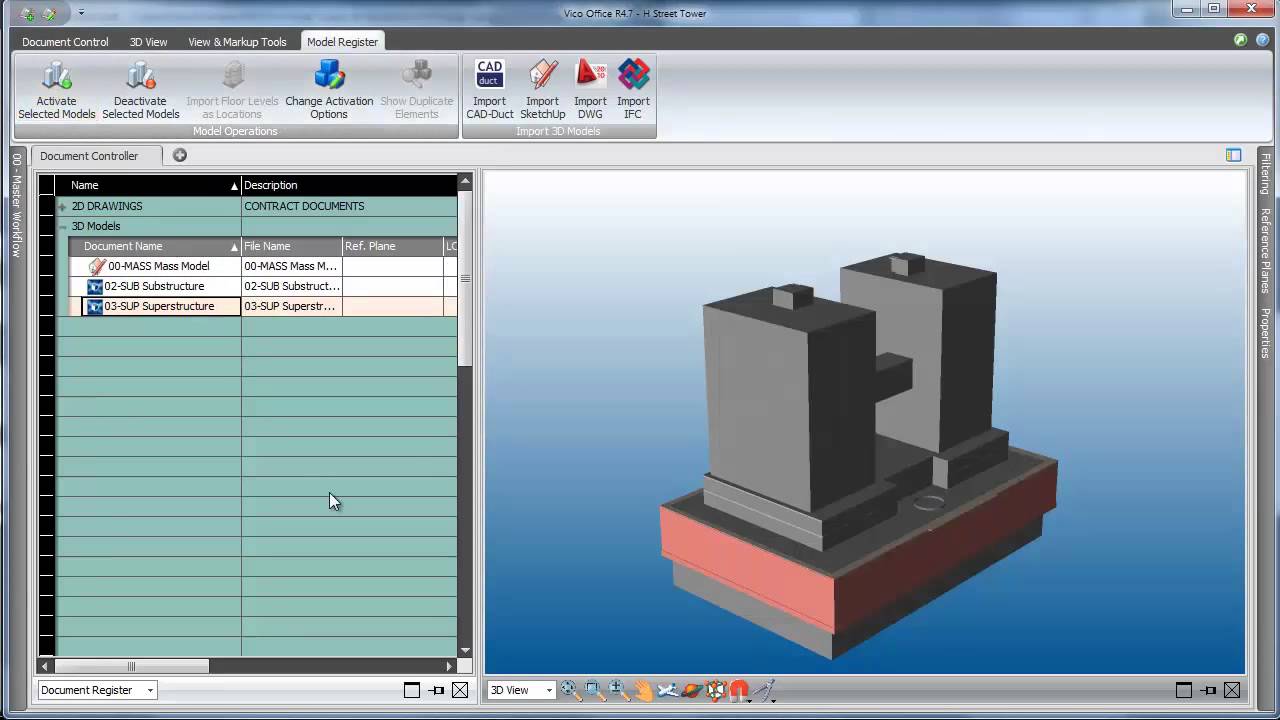Image resolution: width=1280 pixels, height=720 pixels.
Task: Open the 3D View dropdown
Action: click(x=521, y=690)
